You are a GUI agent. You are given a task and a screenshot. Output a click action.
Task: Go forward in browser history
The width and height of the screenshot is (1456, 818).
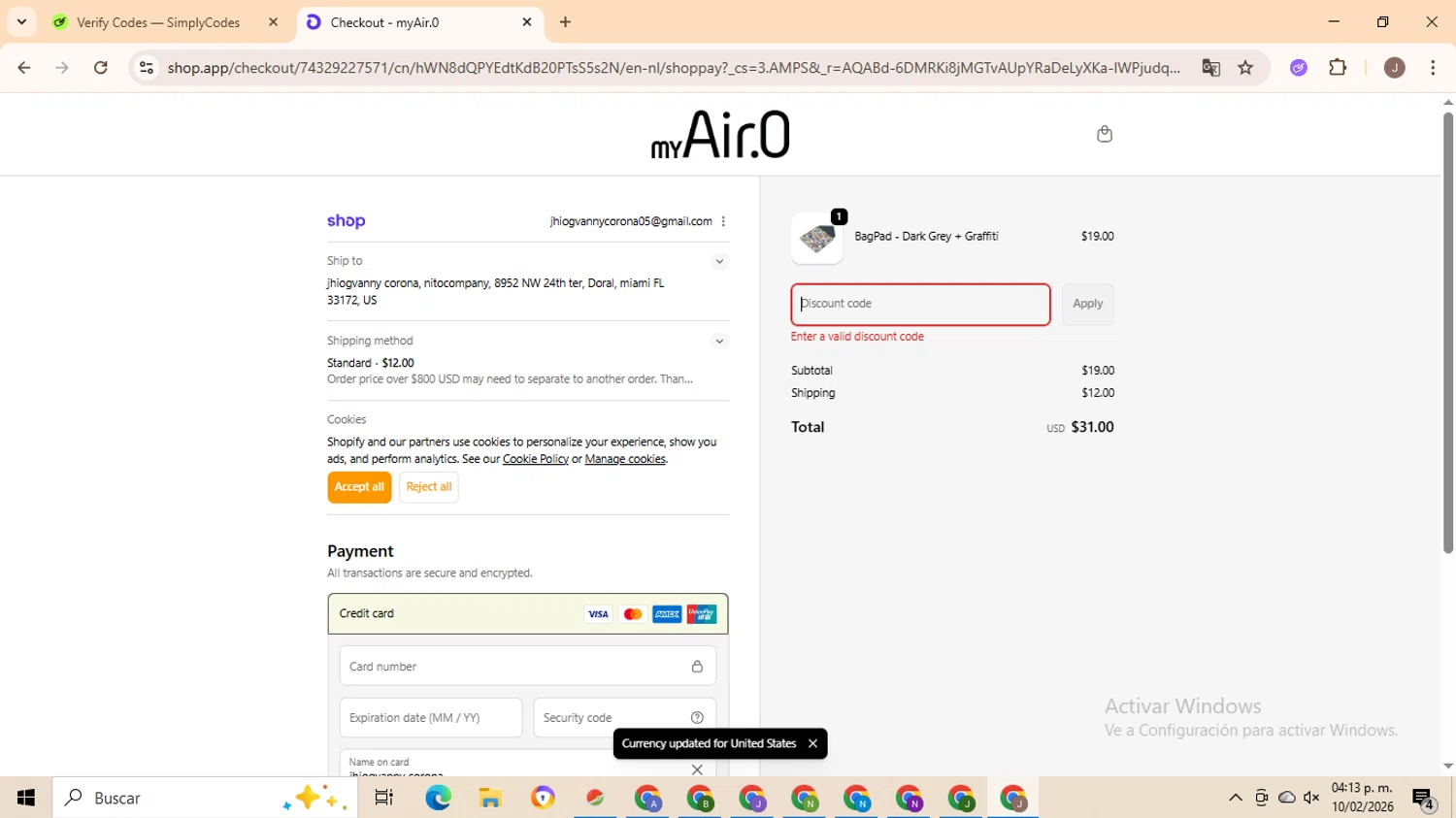tap(62, 68)
